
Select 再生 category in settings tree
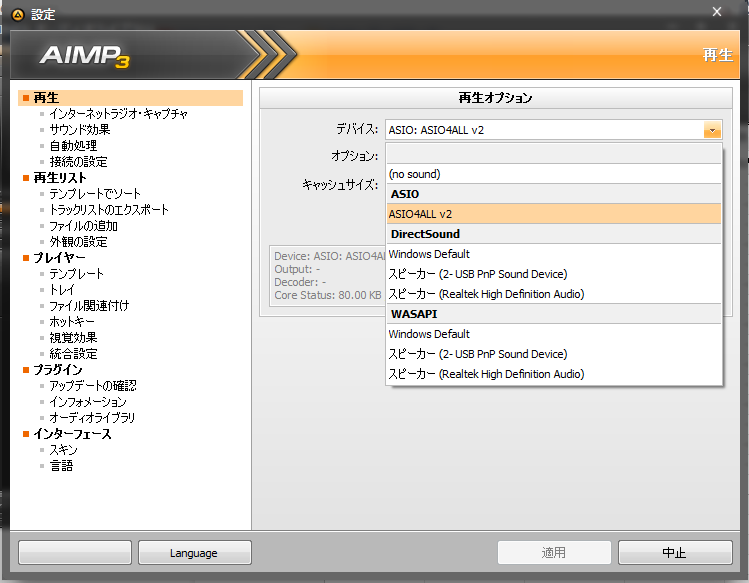130,98
